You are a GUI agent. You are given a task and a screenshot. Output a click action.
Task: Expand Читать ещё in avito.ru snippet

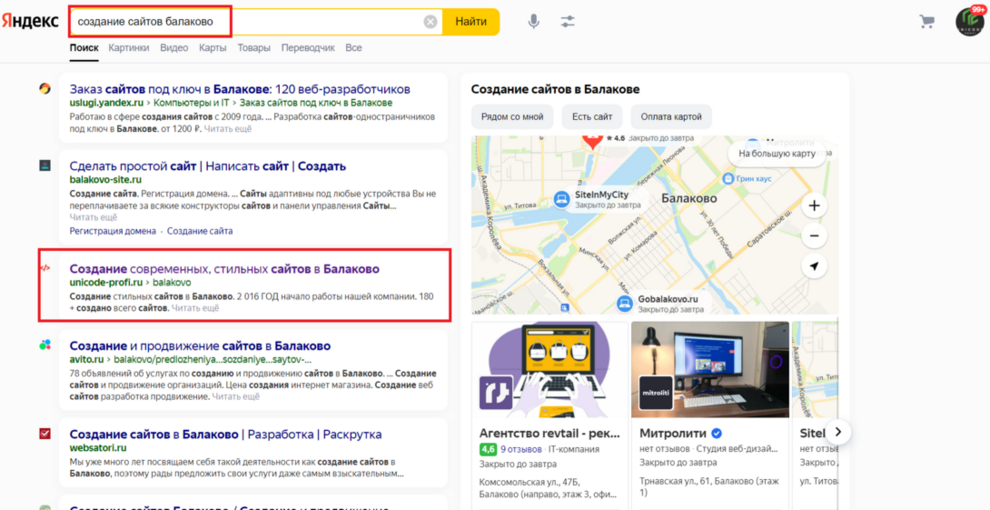[236, 396]
